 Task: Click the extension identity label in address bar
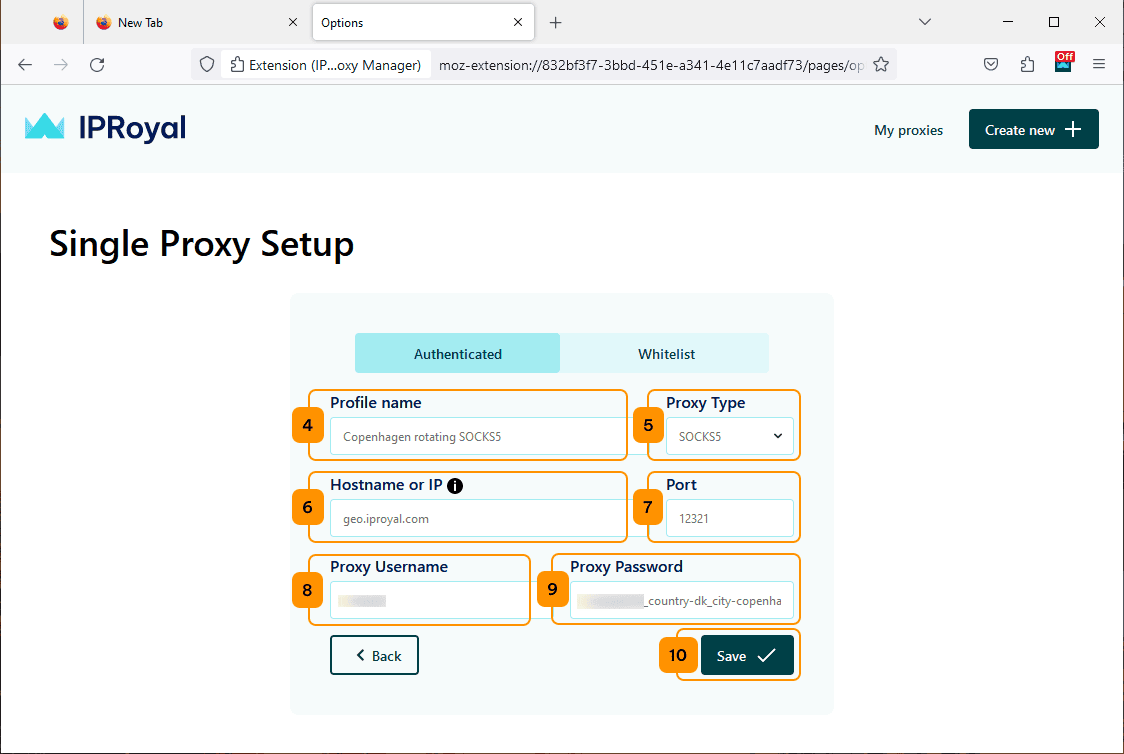pyautogui.click(x=326, y=65)
